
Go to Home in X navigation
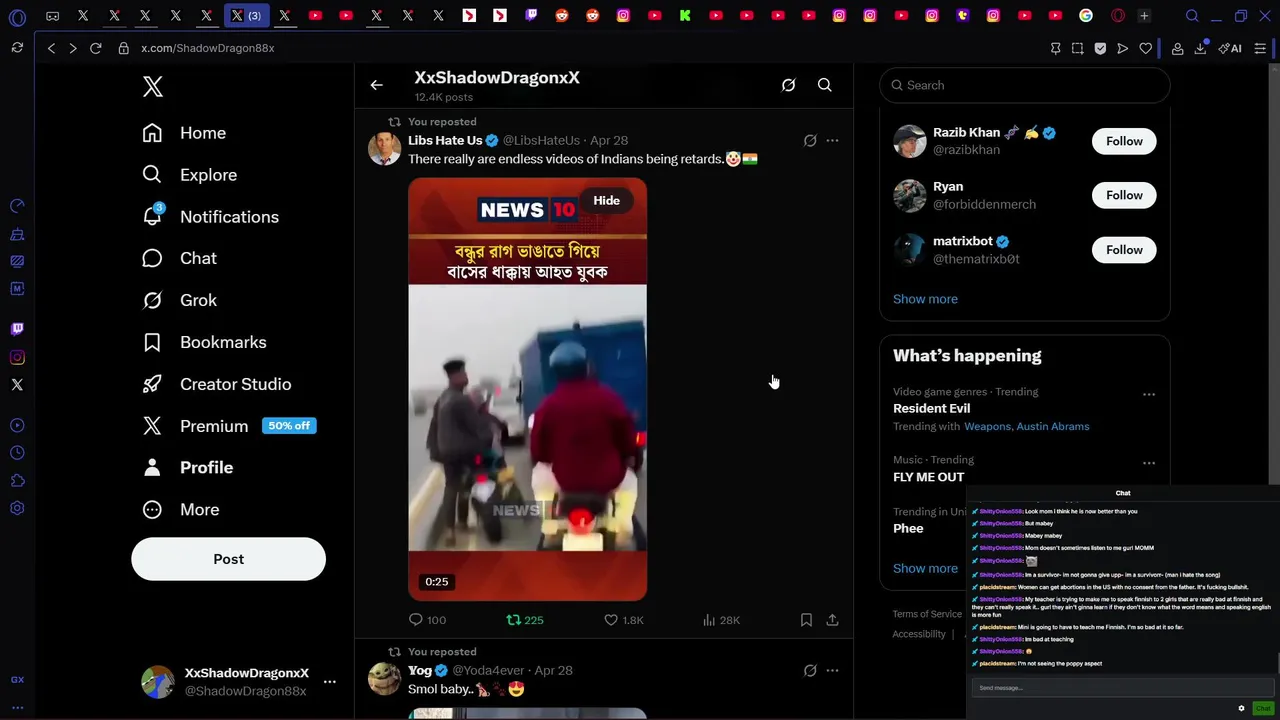coord(185,133)
